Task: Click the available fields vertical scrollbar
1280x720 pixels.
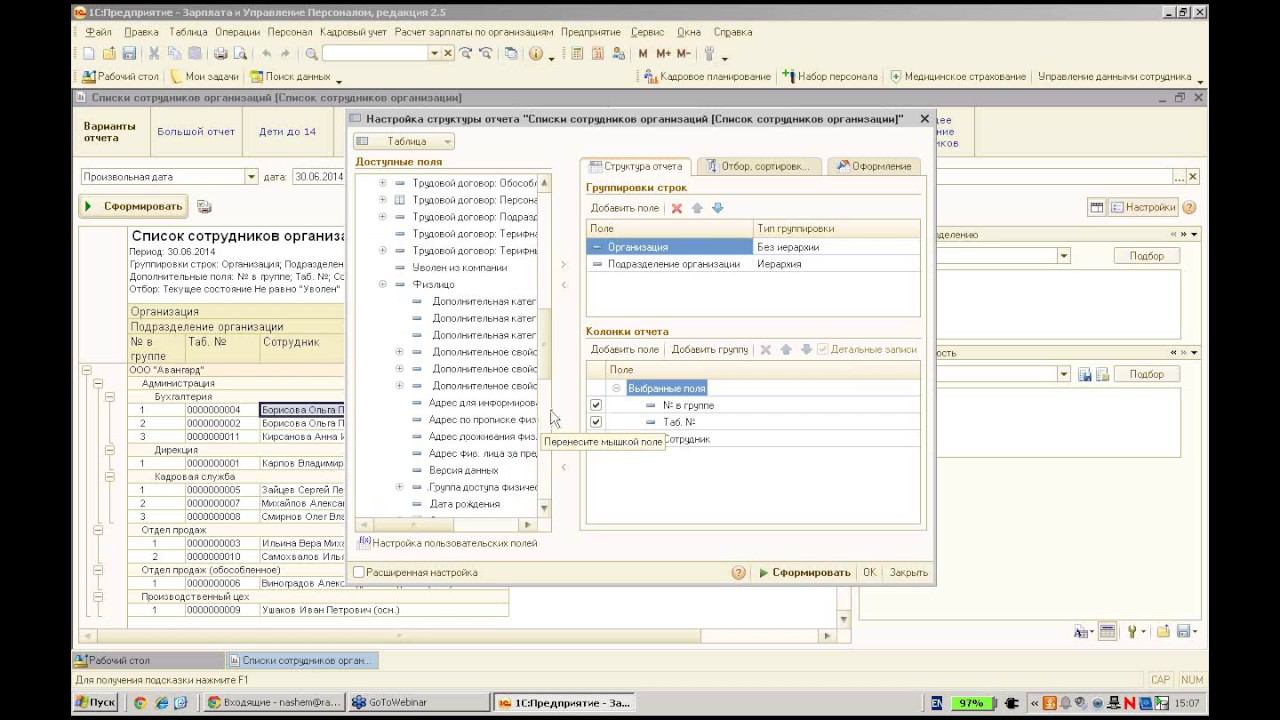Action: click(544, 345)
